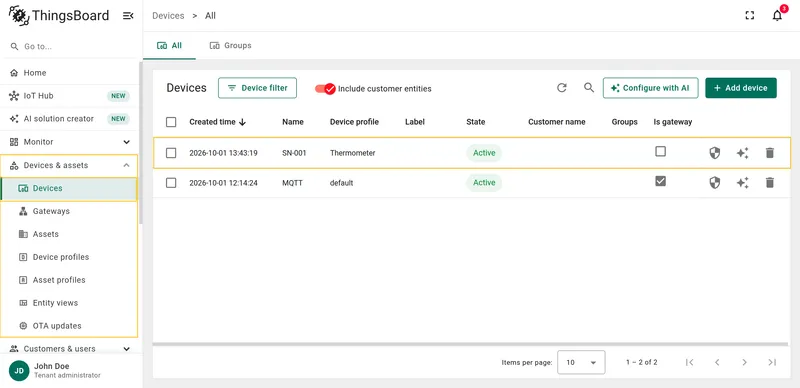The height and width of the screenshot is (388, 800).
Task: Open Device profiles in the sidebar
Action: pyautogui.click(x=69, y=257)
